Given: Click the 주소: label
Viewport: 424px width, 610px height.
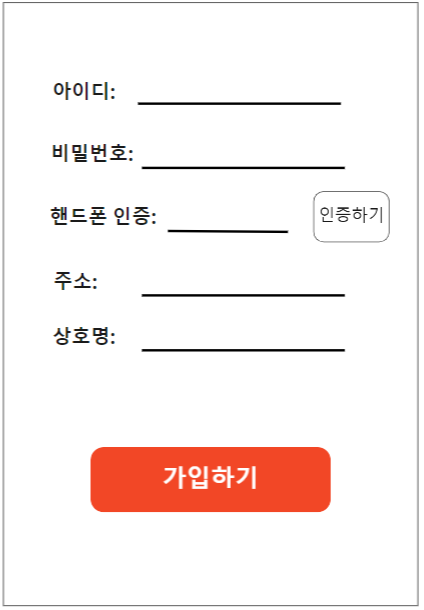Looking at the screenshot, I should 75,280.
